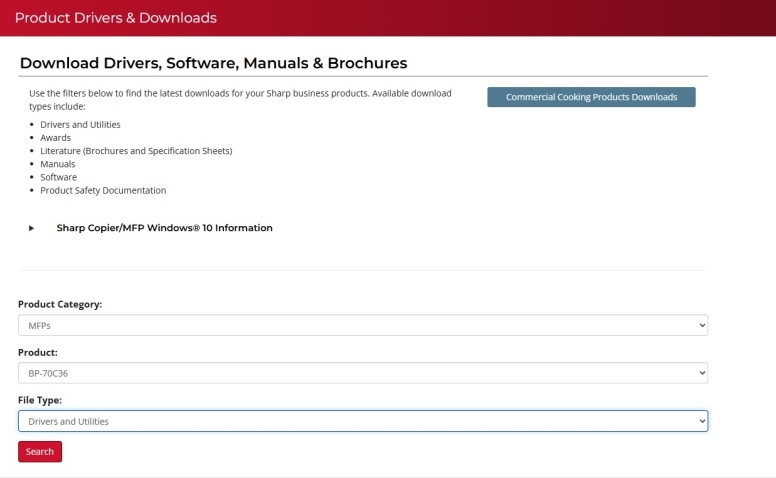Click the 'File Type:' field label
Viewport: 776px width, 478px height.
point(40,400)
